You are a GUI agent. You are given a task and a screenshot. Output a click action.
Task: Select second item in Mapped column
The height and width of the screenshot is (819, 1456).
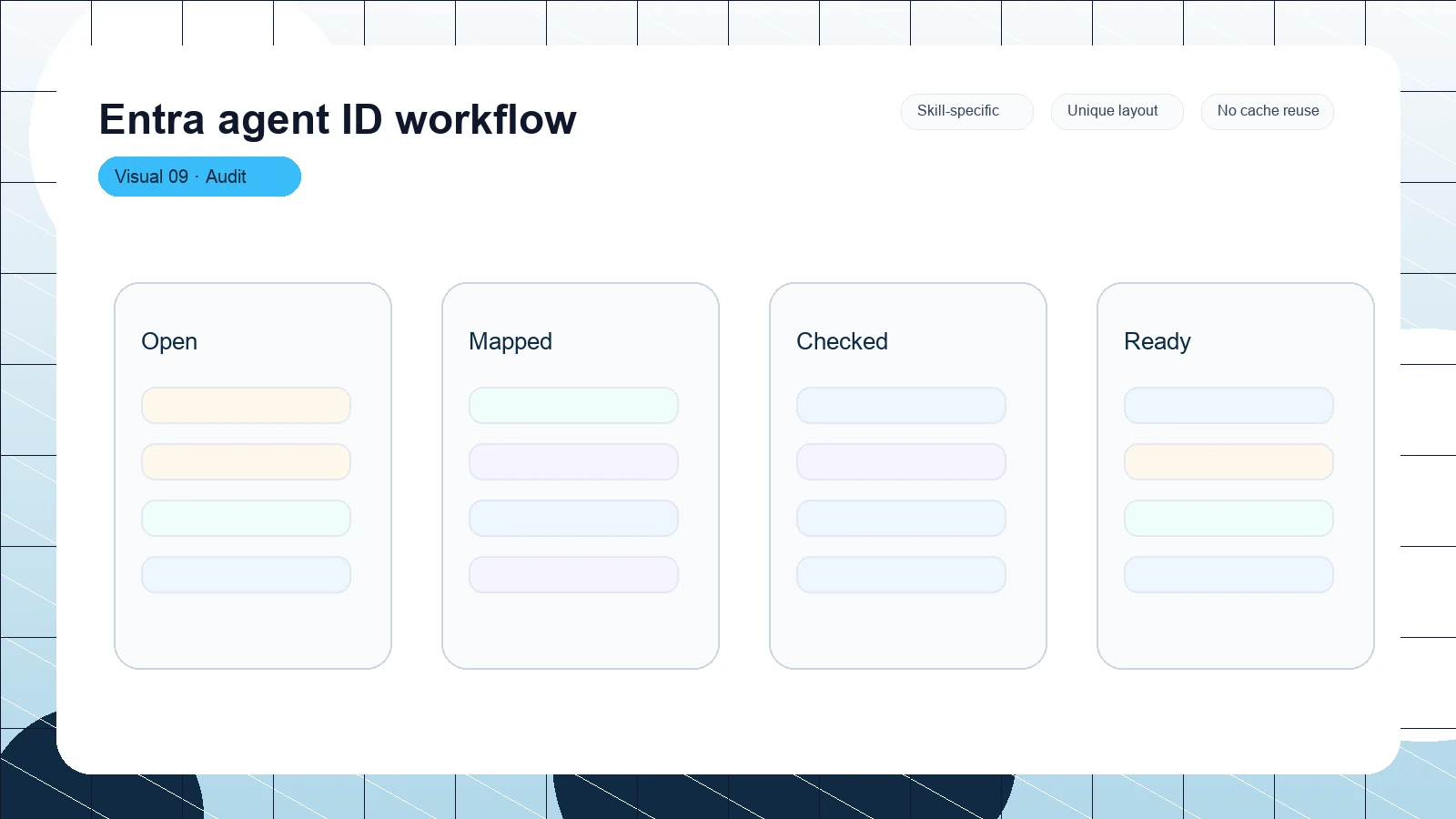[573, 461]
